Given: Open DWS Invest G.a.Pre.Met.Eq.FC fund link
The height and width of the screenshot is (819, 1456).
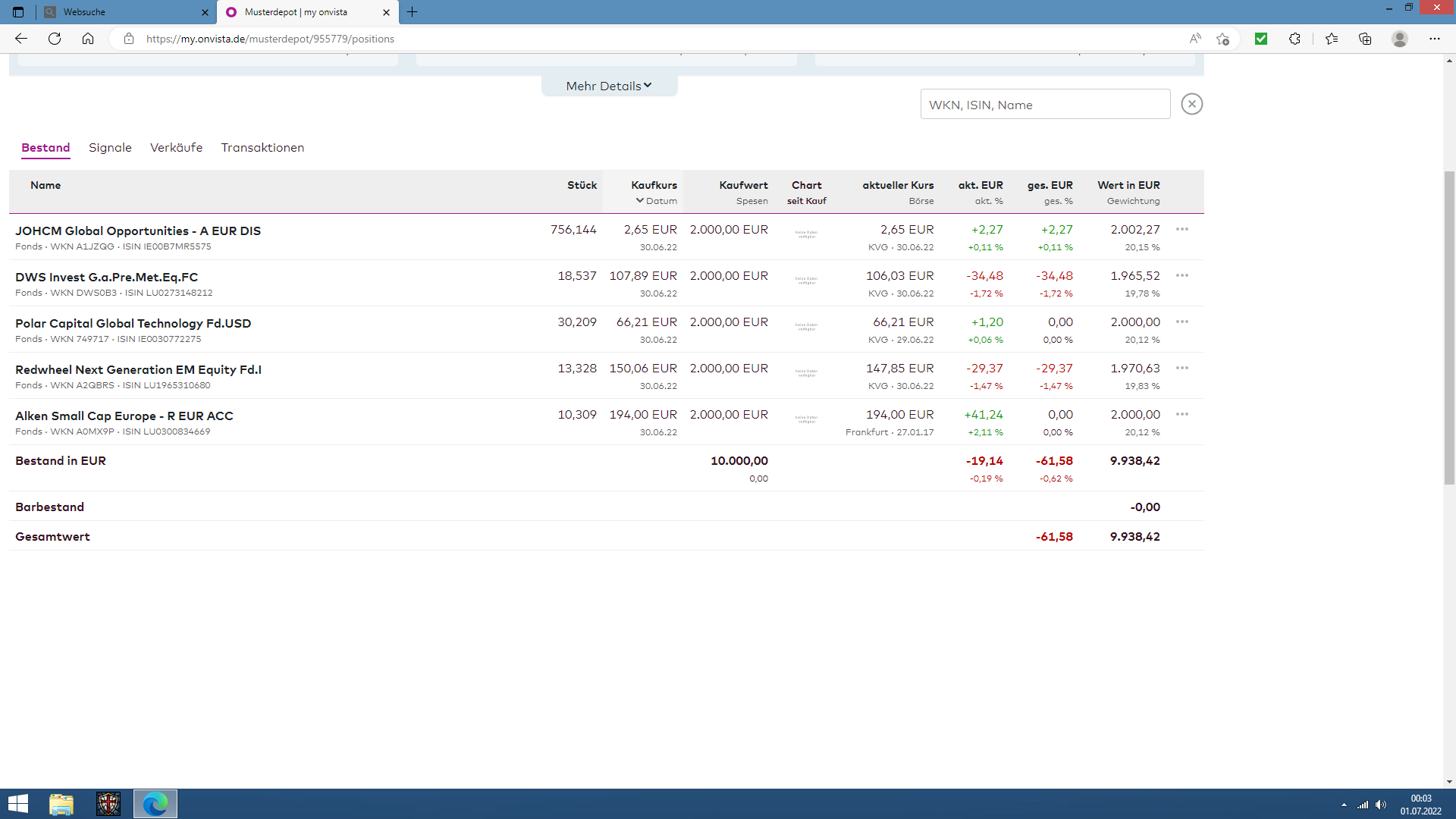Looking at the screenshot, I should [106, 277].
